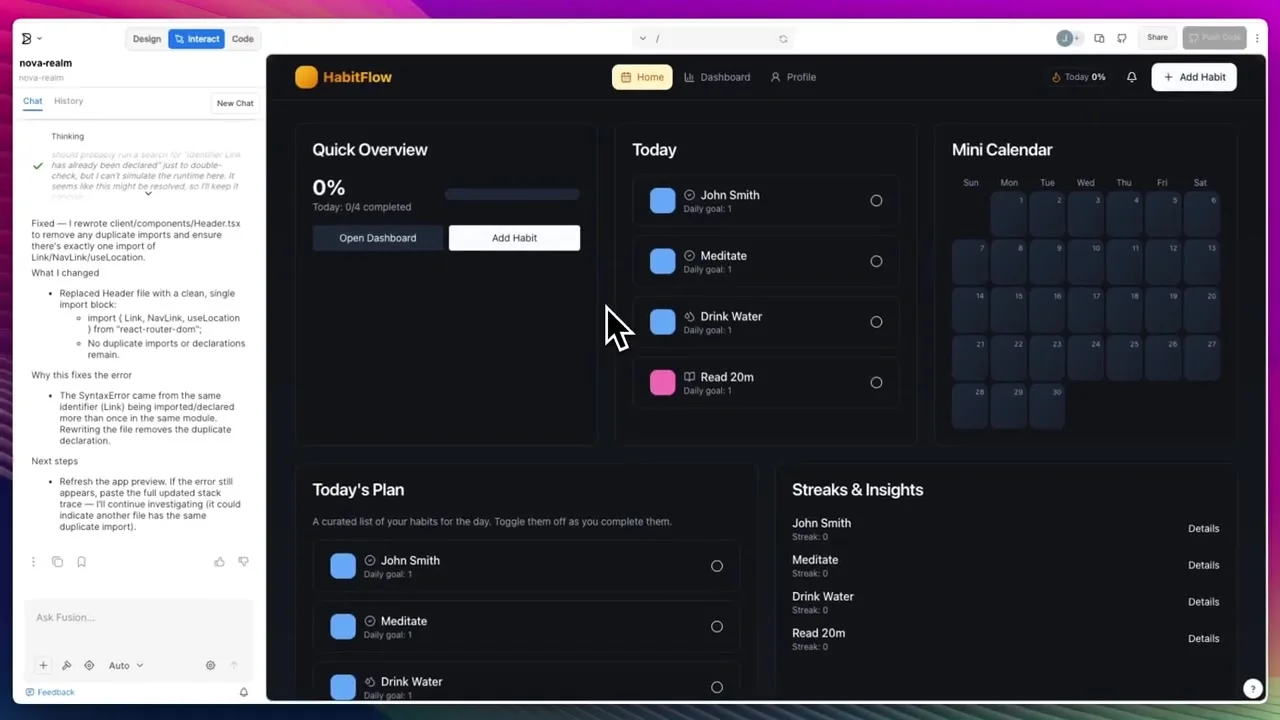
Task: Bookmark the chat response
Action: (81, 562)
